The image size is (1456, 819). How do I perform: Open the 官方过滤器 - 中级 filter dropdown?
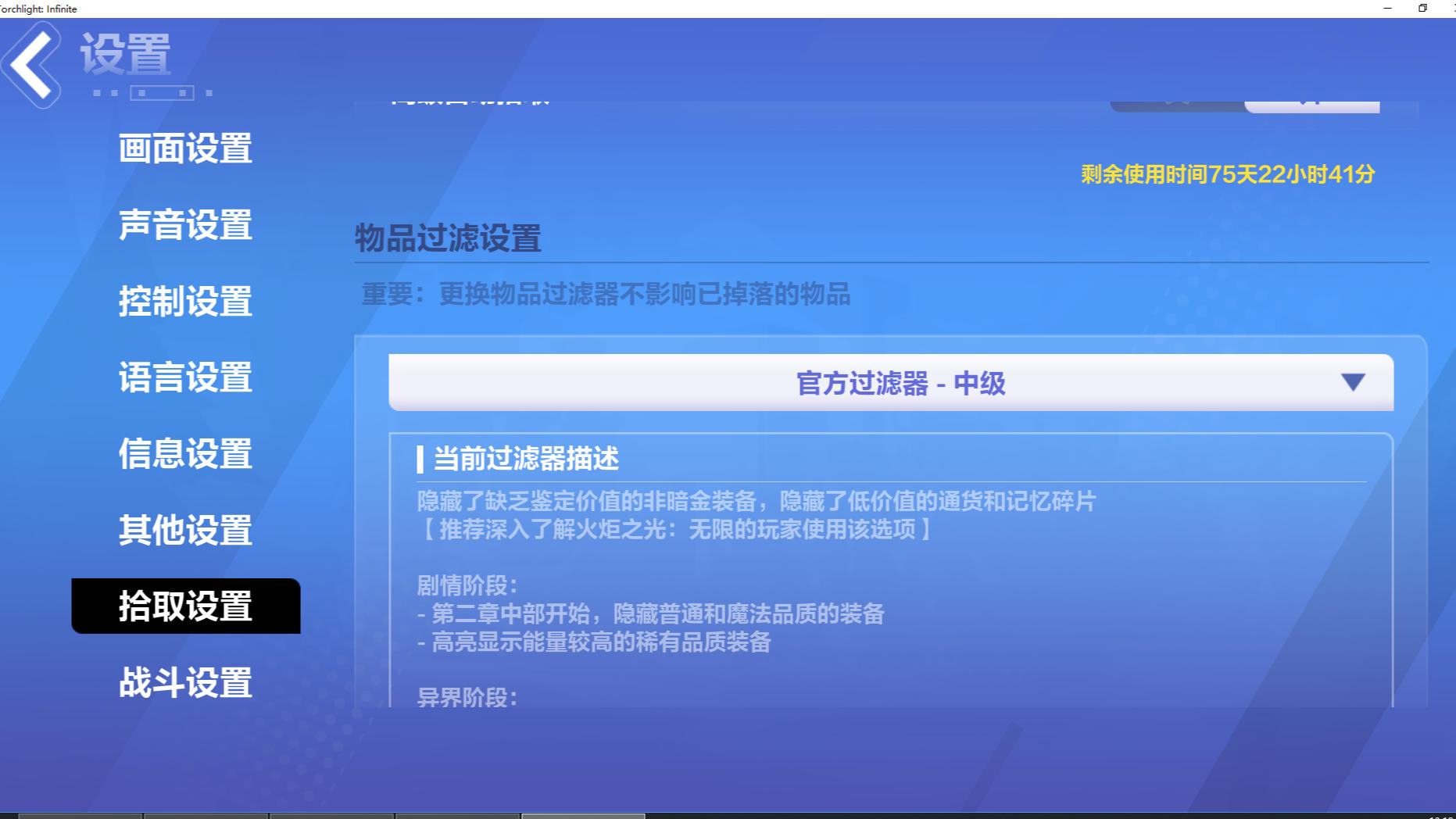[x=891, y=383]
